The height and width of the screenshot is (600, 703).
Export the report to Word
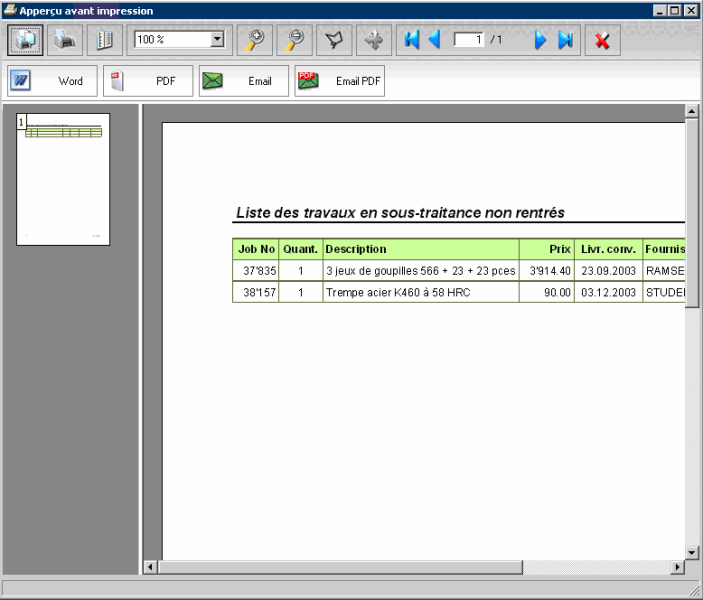(52, 81)
